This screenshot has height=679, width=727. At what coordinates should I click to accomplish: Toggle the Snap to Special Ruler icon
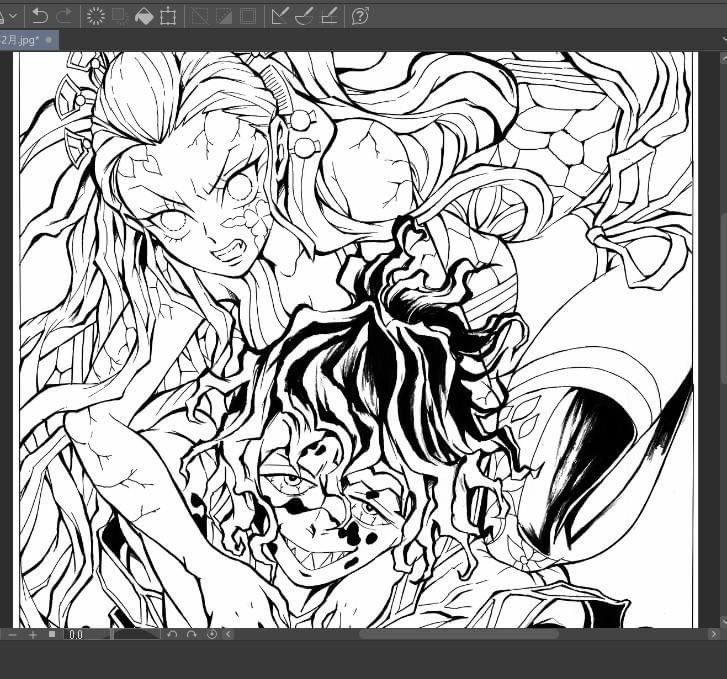(x=304, y=16)
